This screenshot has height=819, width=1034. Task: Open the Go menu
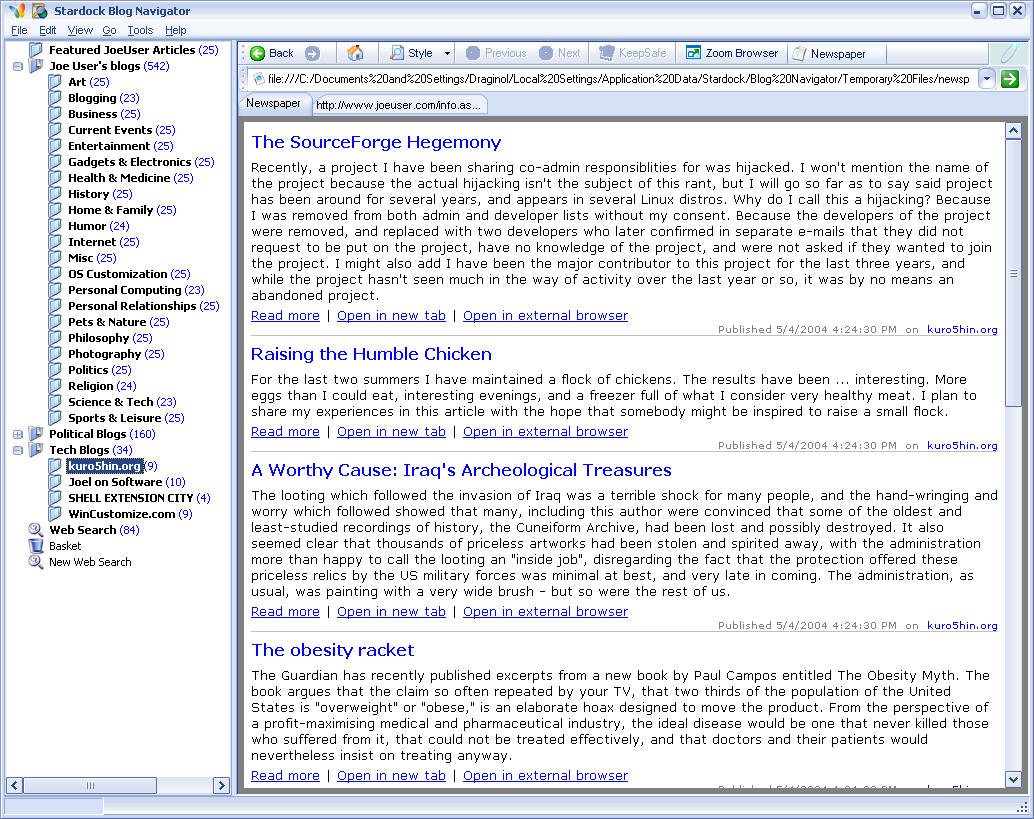point(109,30)
